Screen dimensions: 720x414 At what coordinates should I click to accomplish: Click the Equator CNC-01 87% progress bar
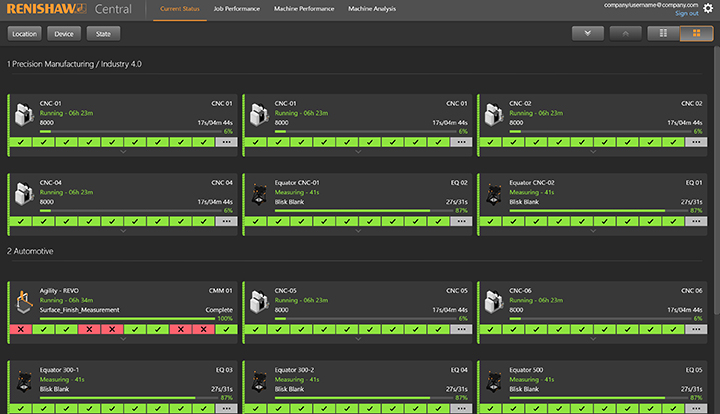click(x=364, y=211)
